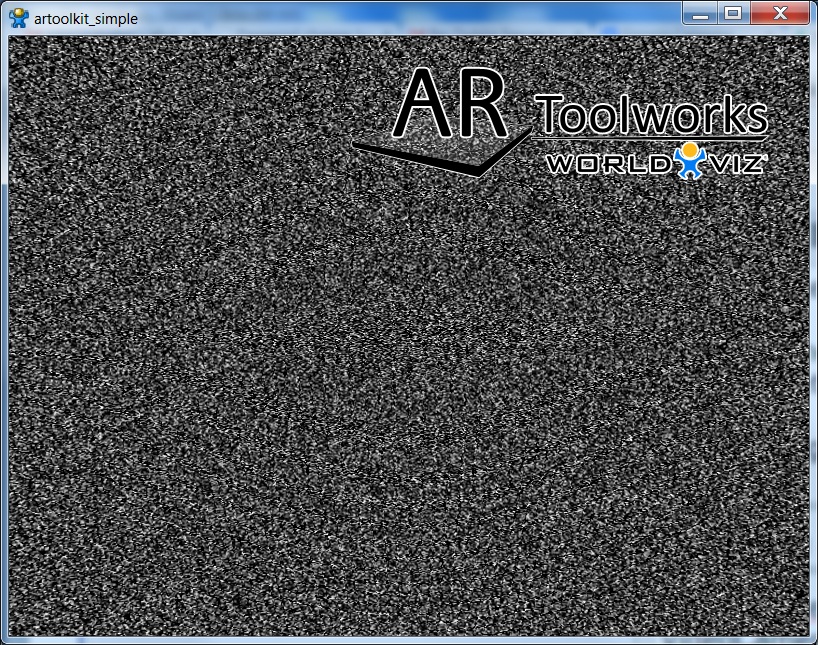Click the Toolworks logo text
The height and width of the screenshot is (645, 818).
(652, 115)
